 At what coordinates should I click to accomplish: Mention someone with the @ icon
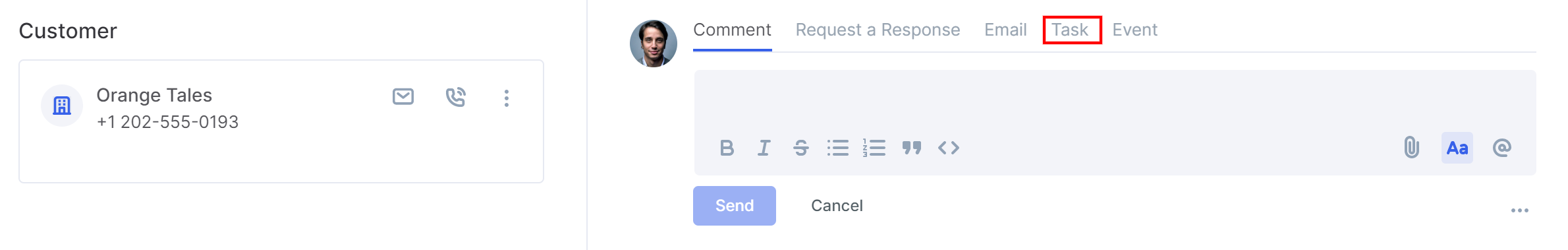tap(1502, 148)
